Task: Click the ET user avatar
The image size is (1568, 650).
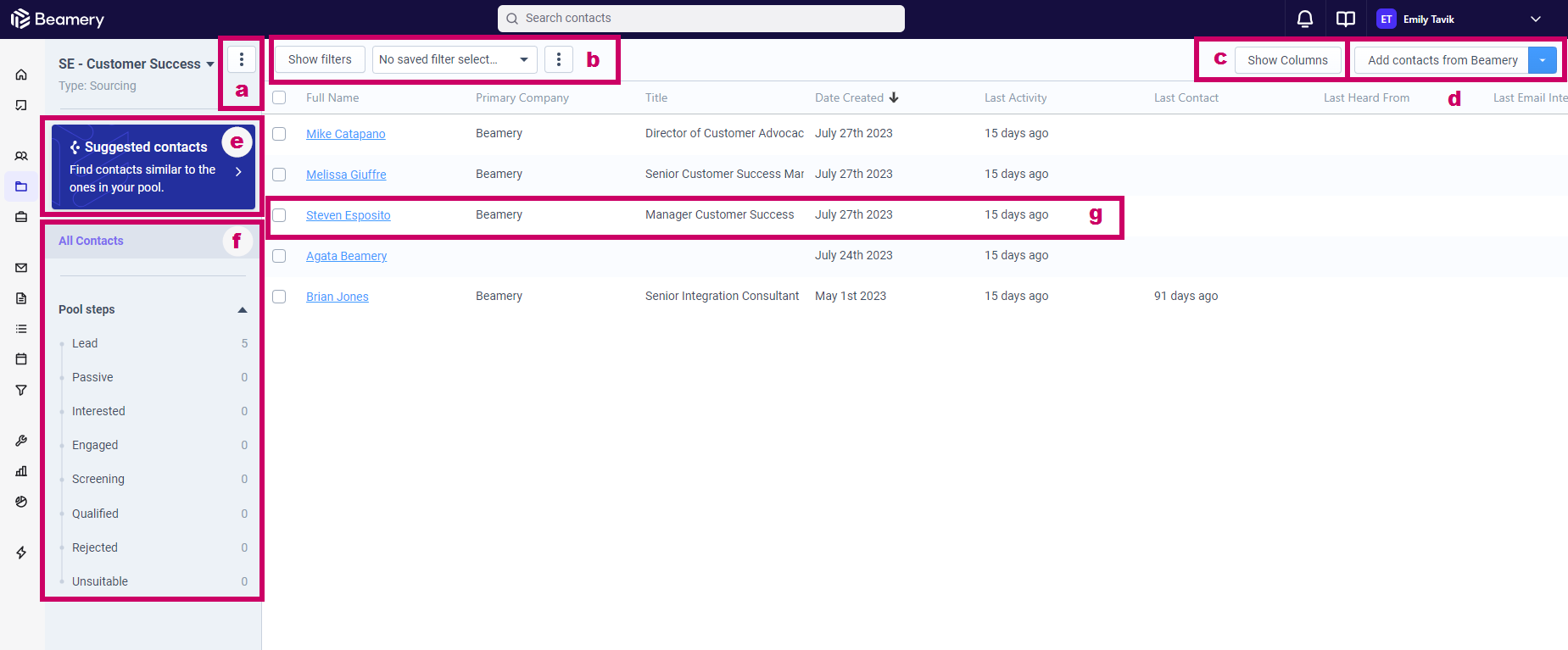Action: 1387,19
